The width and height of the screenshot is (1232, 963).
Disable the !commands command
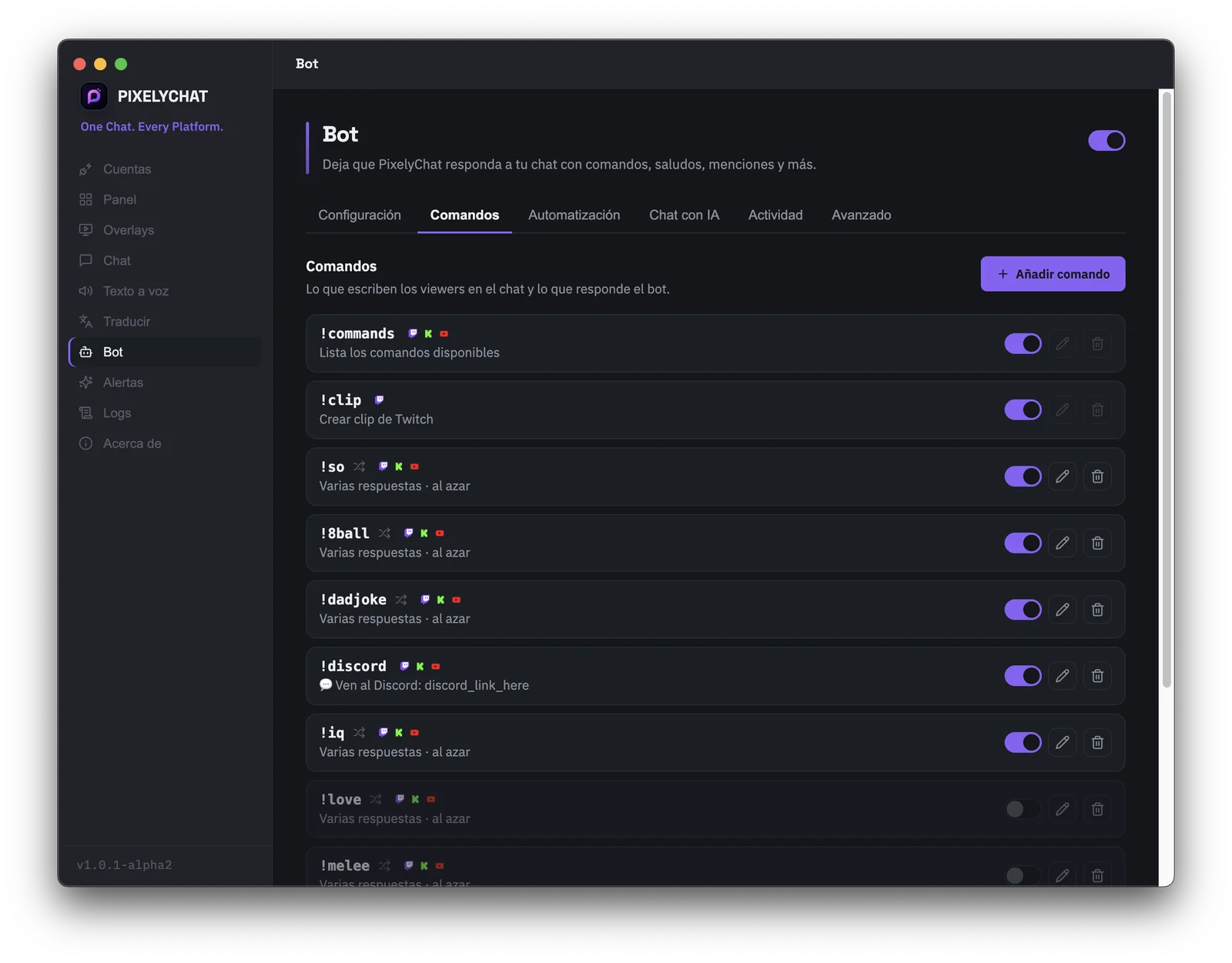click(x=1023, y=343)
